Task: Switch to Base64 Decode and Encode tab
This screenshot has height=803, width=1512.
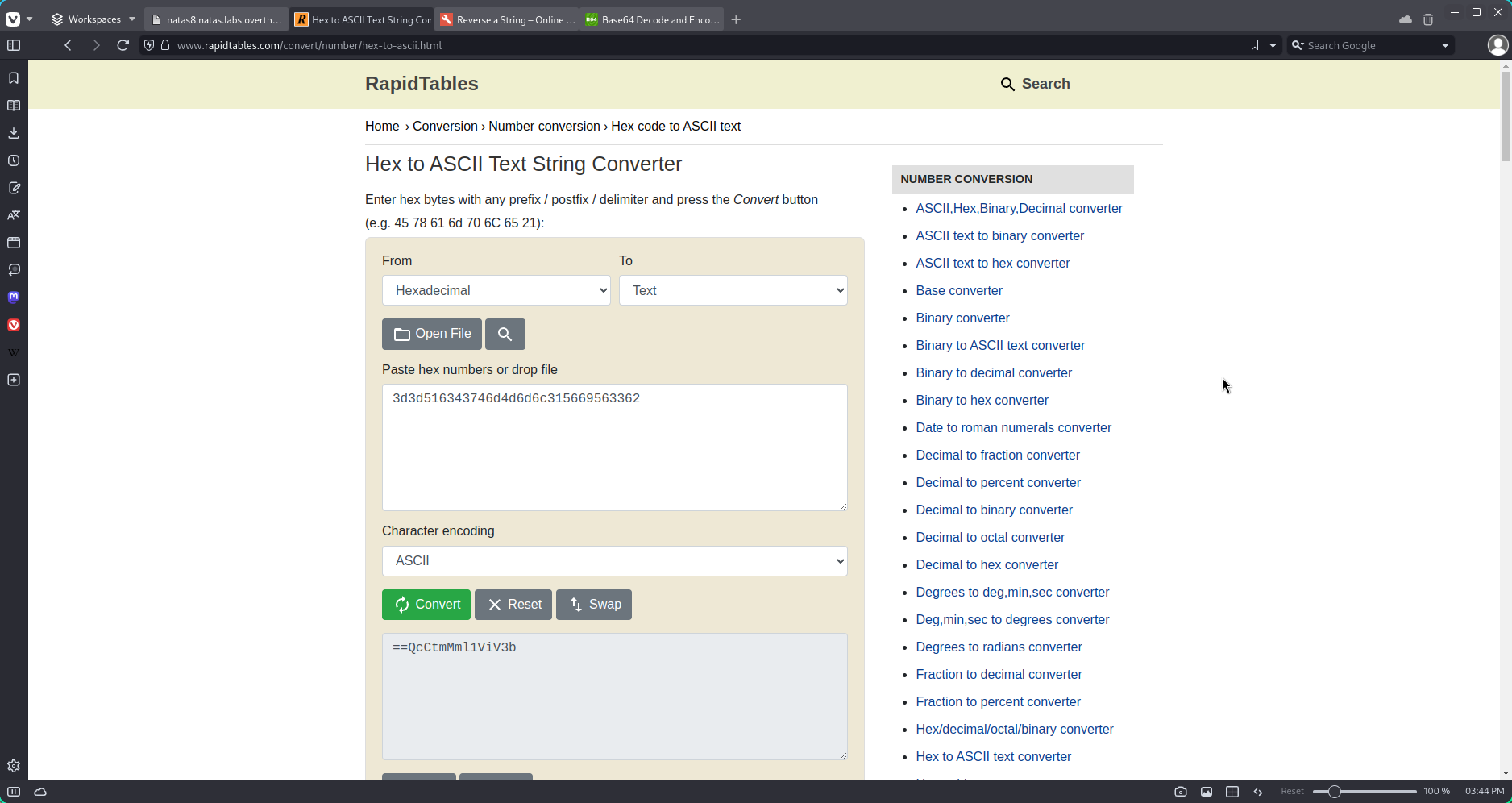Action: [652, 19]
